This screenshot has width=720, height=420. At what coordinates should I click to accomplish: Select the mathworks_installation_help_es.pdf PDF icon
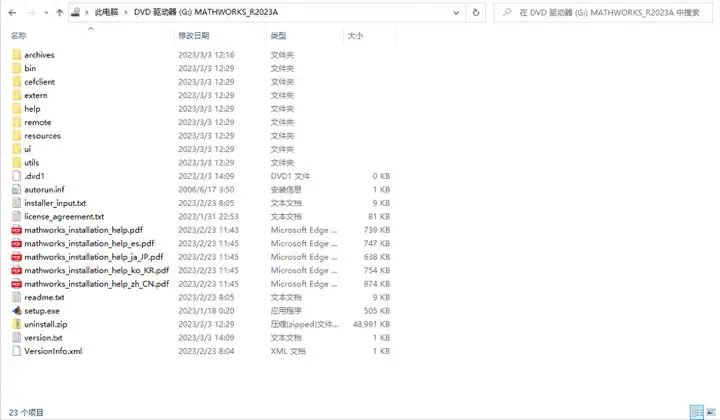17,243
